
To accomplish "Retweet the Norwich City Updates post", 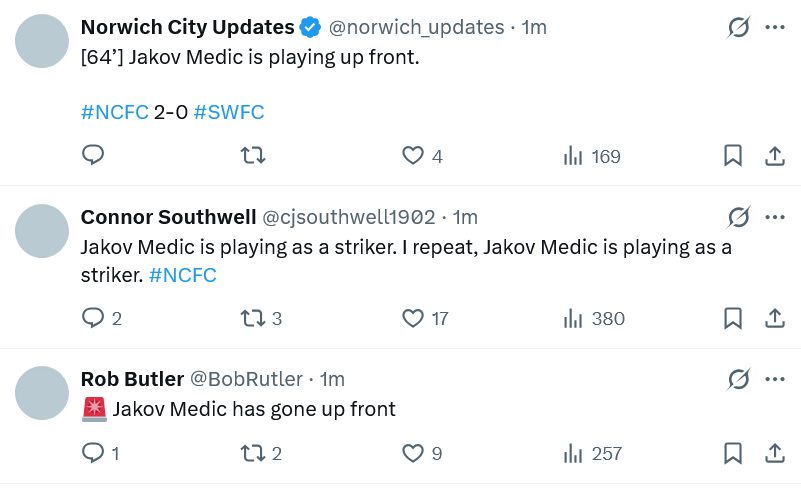I will tap(254, 156).
